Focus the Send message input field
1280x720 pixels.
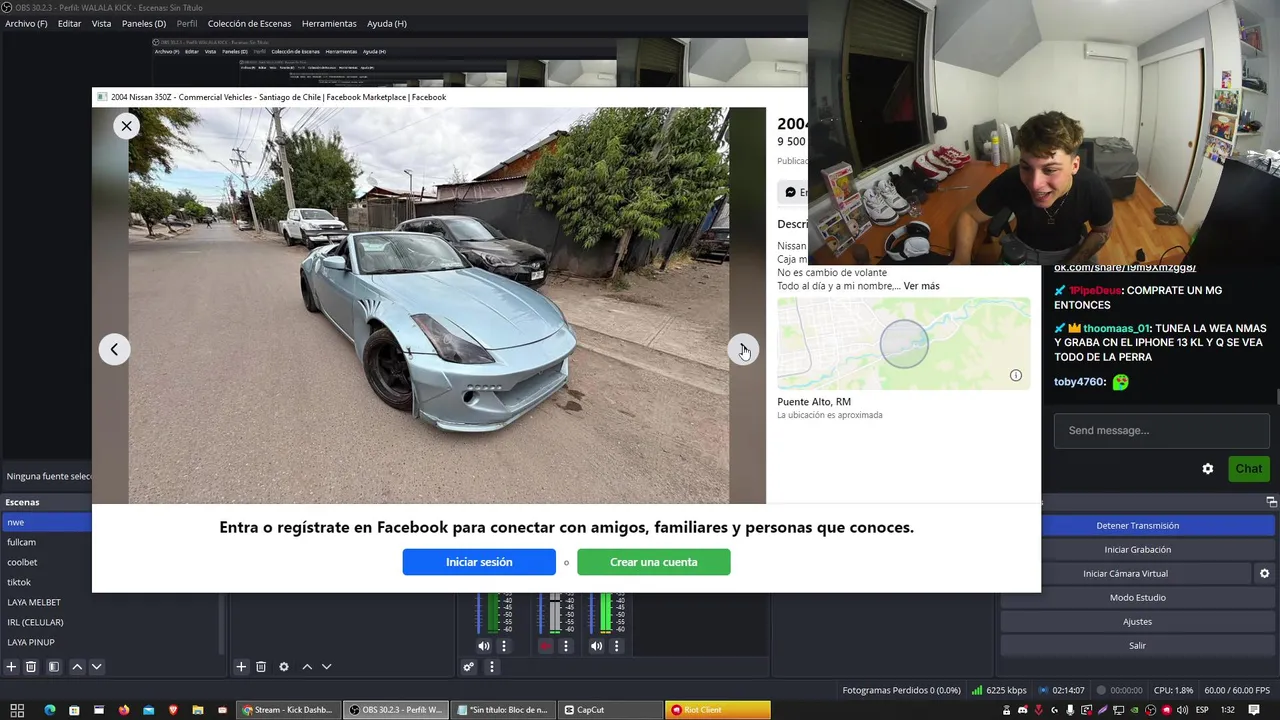coord(1162,431)
